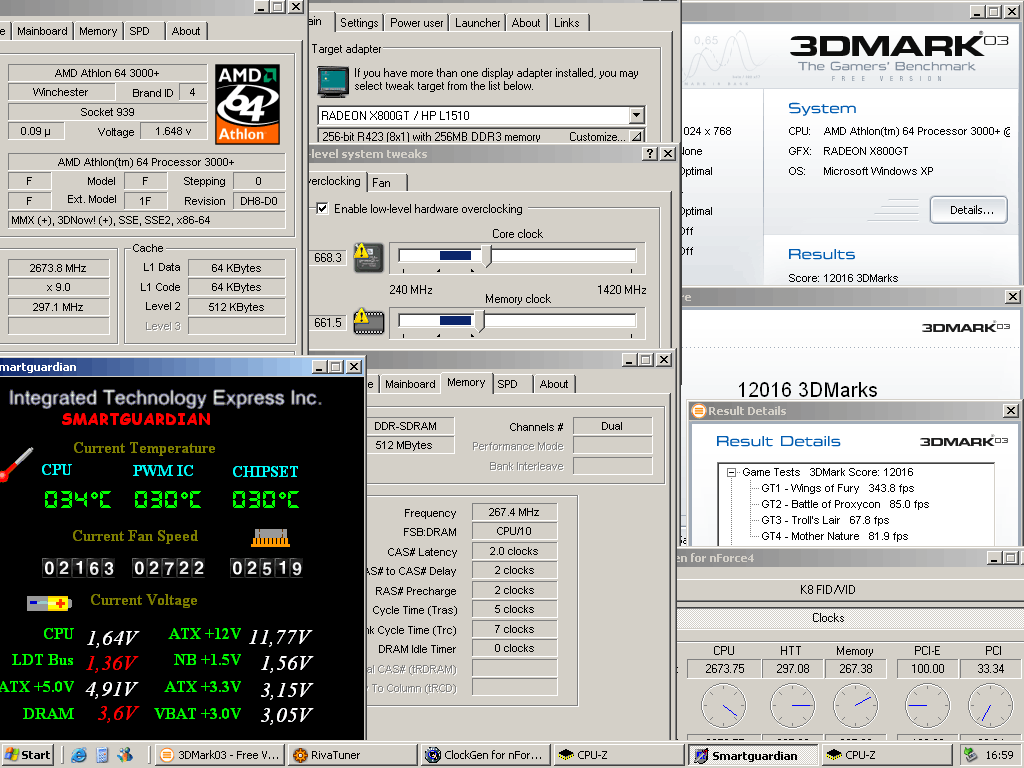This screenshot has height=768, width=1024.
Task: Click the memory clock chip warning icon
Action: 368,321
